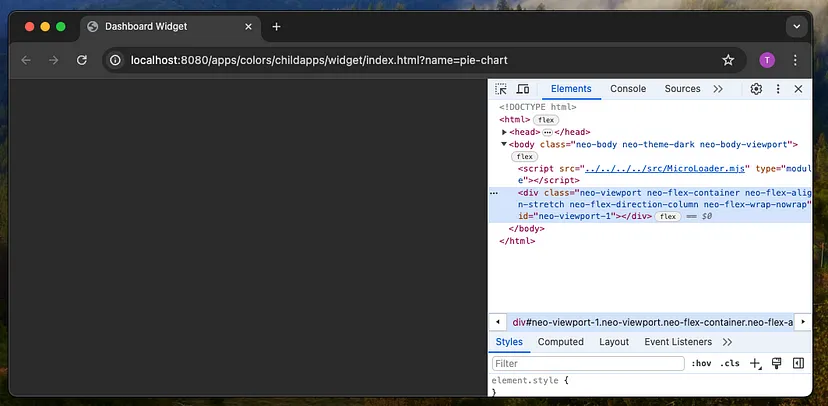Image resolution: width=828 pixels, height=406 pixels.
Task: Open the DevTools three-dot customize menu
Action: coord(777,89)
